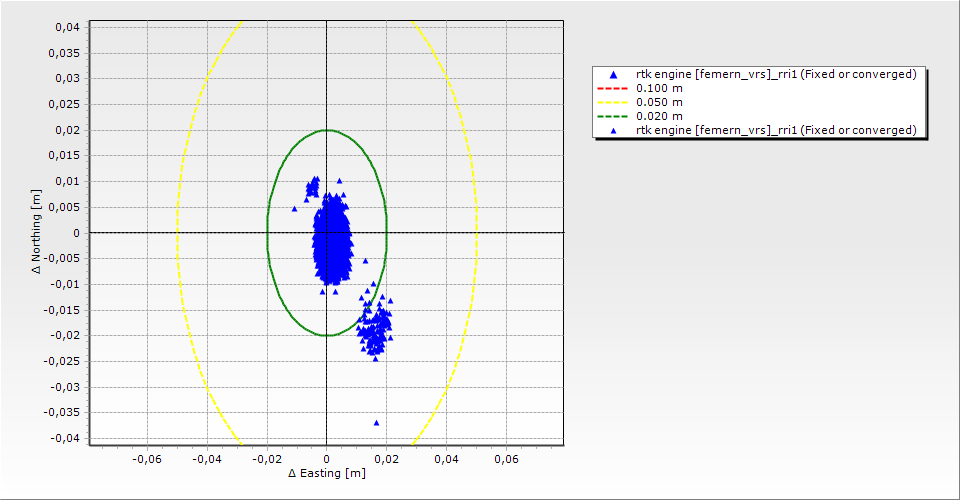Select the lowest outlier point near -0.037 northing
960x500 pixels.
pyautogui.click(x=376, y=423)
